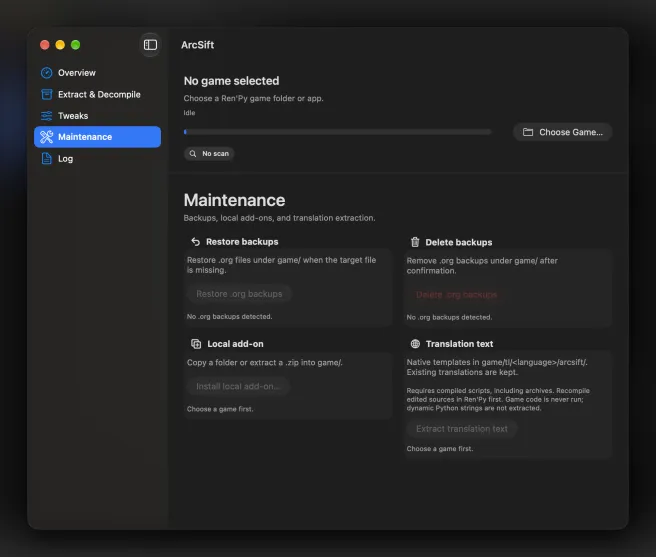This screenshot has height=557, width=656.
Task: Click the Choose Game... button
Action: point(563,132)
